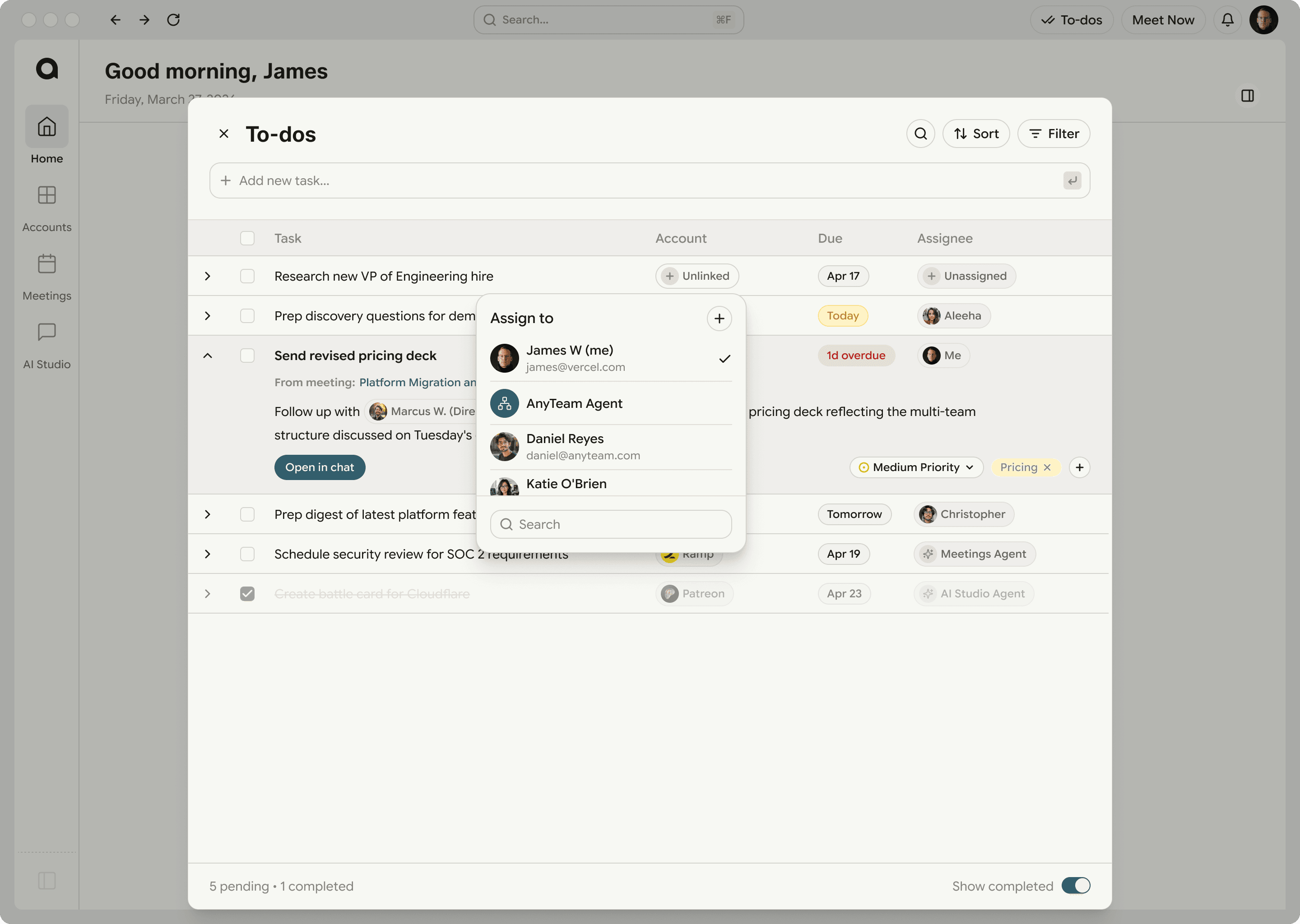Screen dimensions: 1300x924
Task: Open Meetings from the sidebar
Action: pyautogui.click(x=46, y=273)
